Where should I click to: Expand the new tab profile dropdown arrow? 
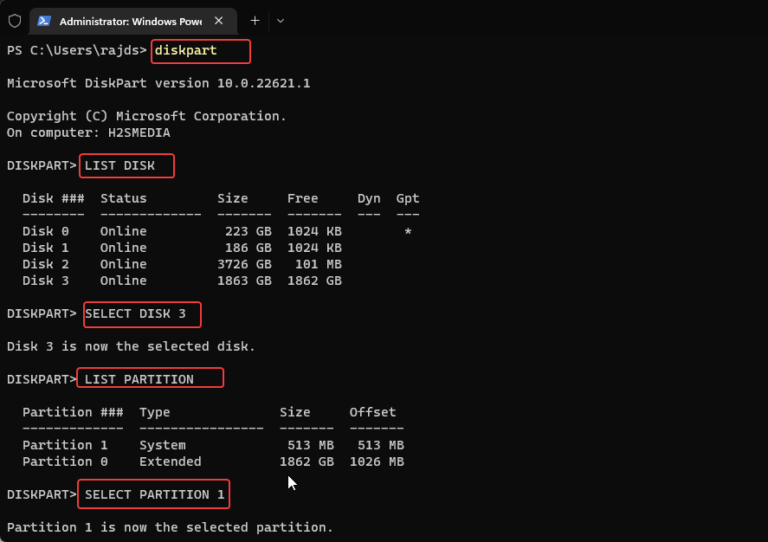(280, 21)
